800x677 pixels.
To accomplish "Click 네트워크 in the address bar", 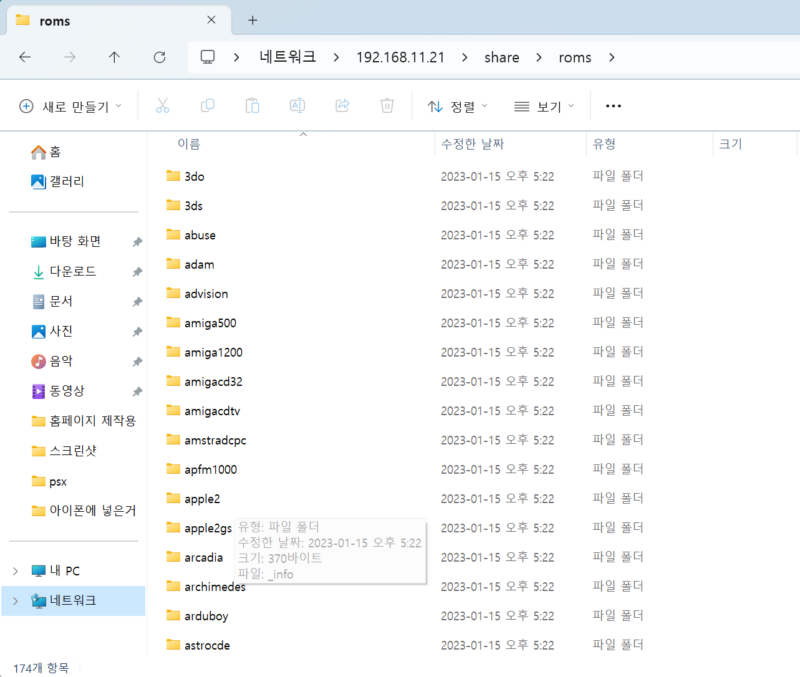I will click(x=287, y=57).
